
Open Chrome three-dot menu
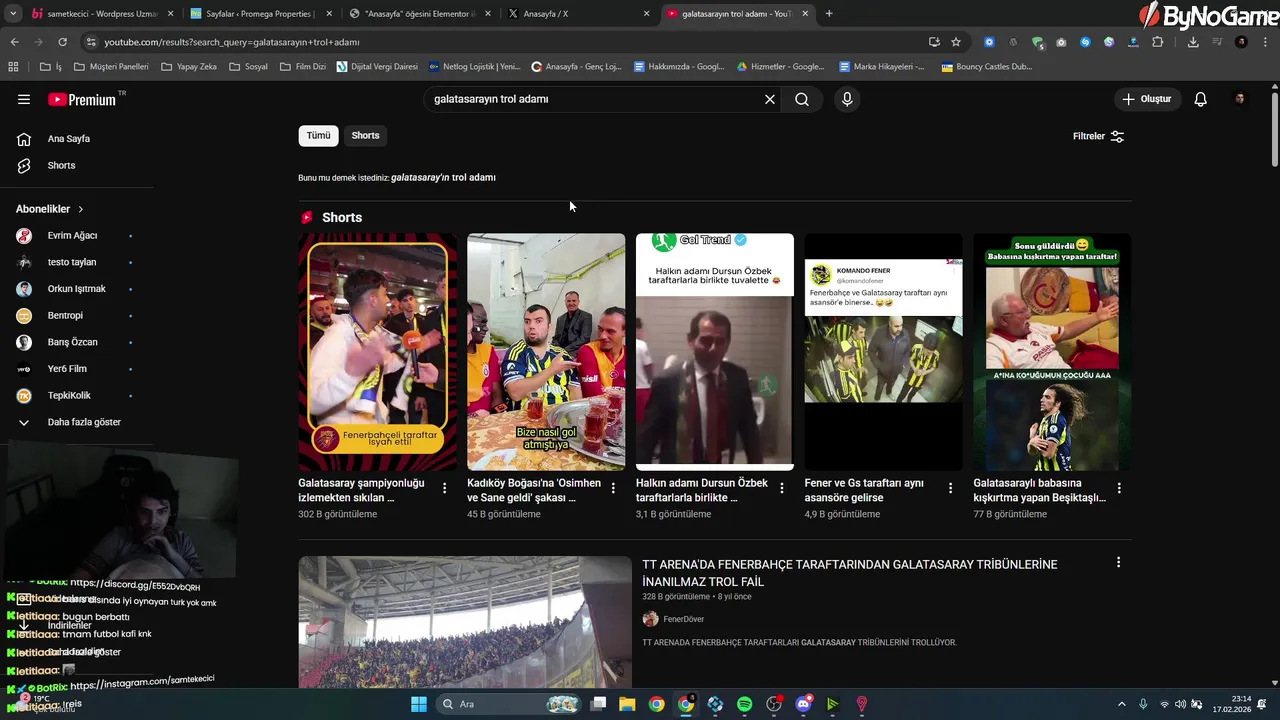(x=1265, y=42)
